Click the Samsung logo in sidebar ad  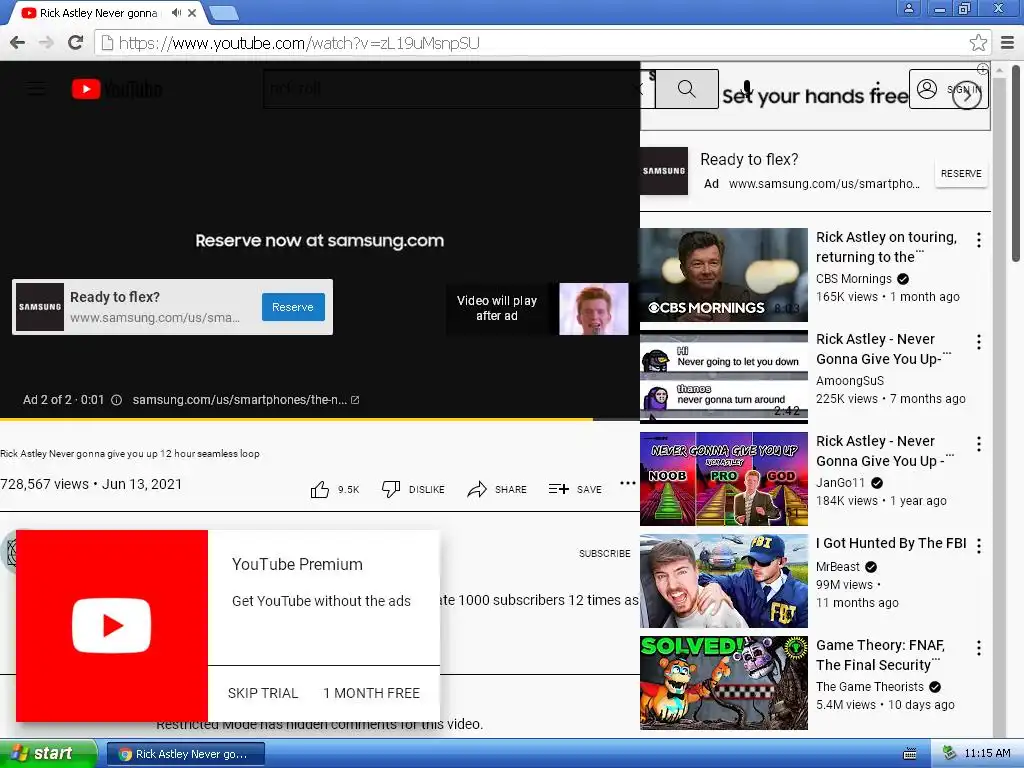[x=664, y=171]
